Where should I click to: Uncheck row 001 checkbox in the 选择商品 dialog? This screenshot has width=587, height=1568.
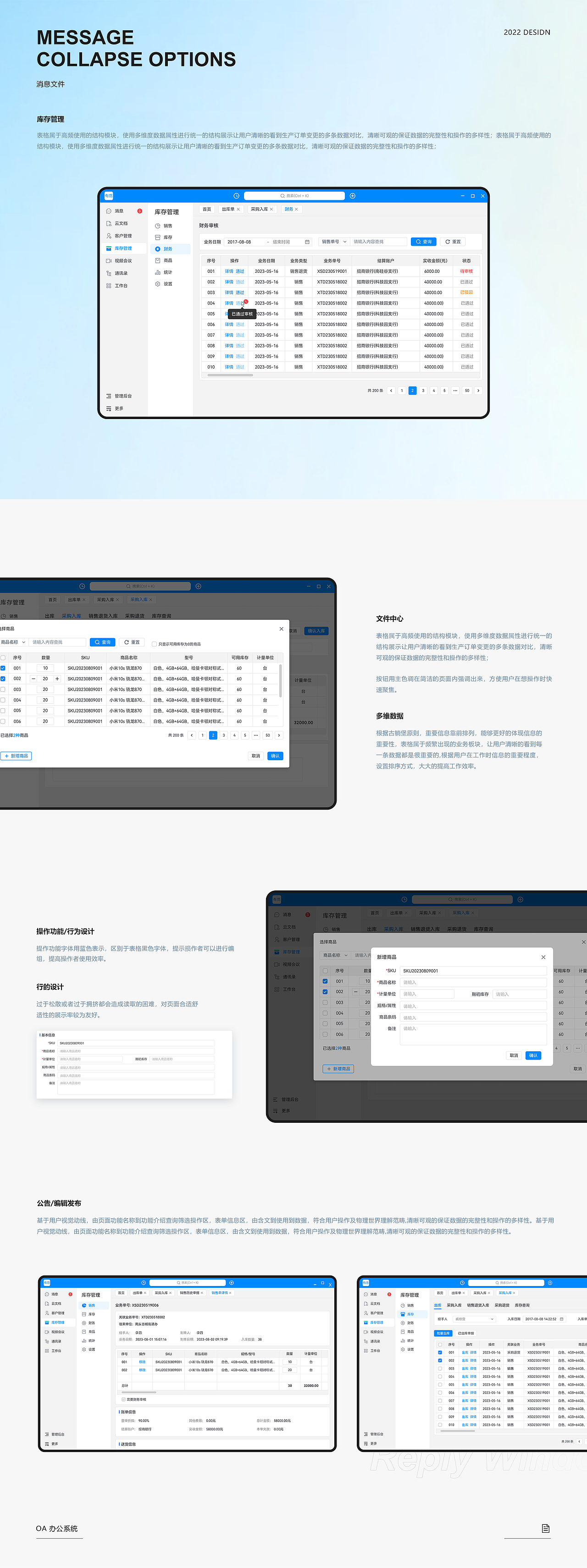[3, 668]
